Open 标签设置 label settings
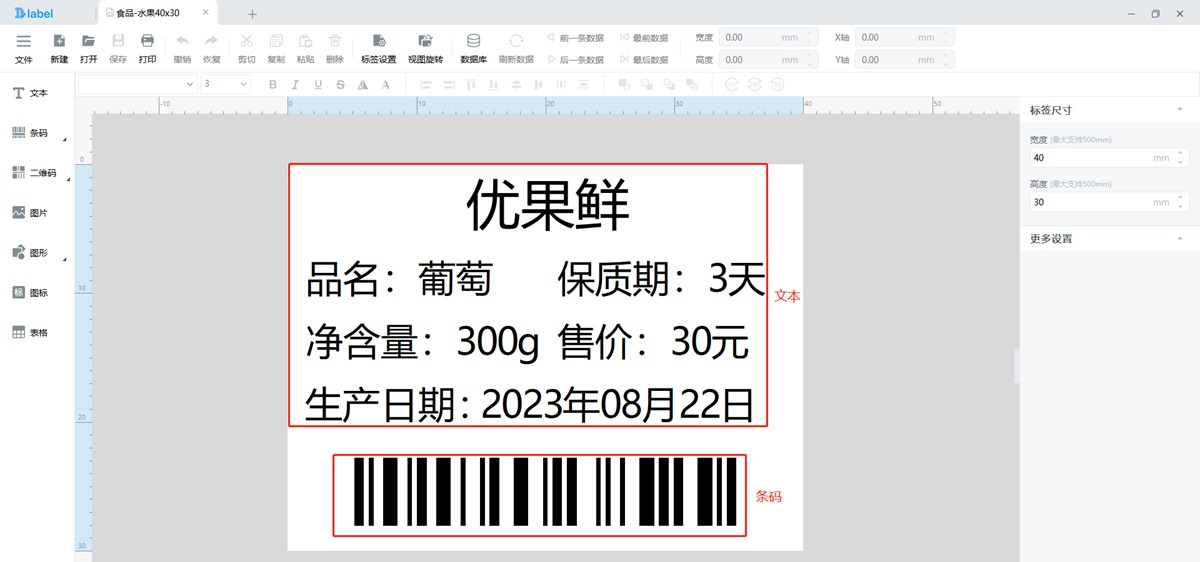1200x562 pixels. click(x=379, y=47)
